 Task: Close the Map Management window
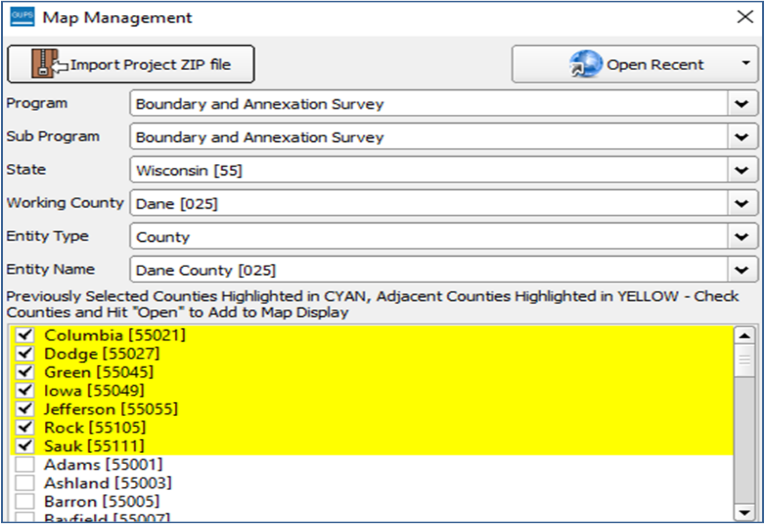pyautogui.click(x=743, y=17)
